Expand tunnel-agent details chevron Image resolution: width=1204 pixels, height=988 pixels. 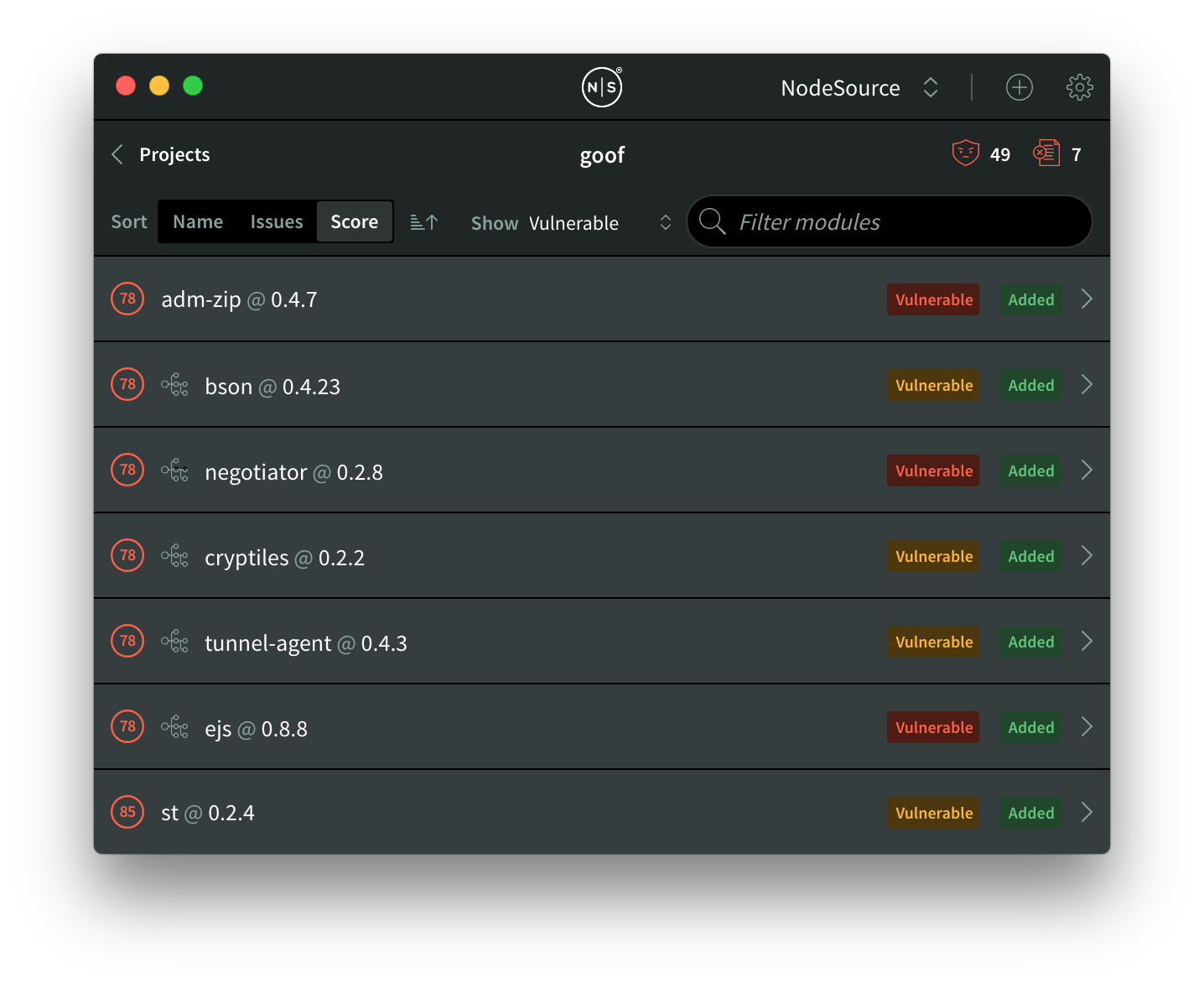click(x=1087, y=641)
